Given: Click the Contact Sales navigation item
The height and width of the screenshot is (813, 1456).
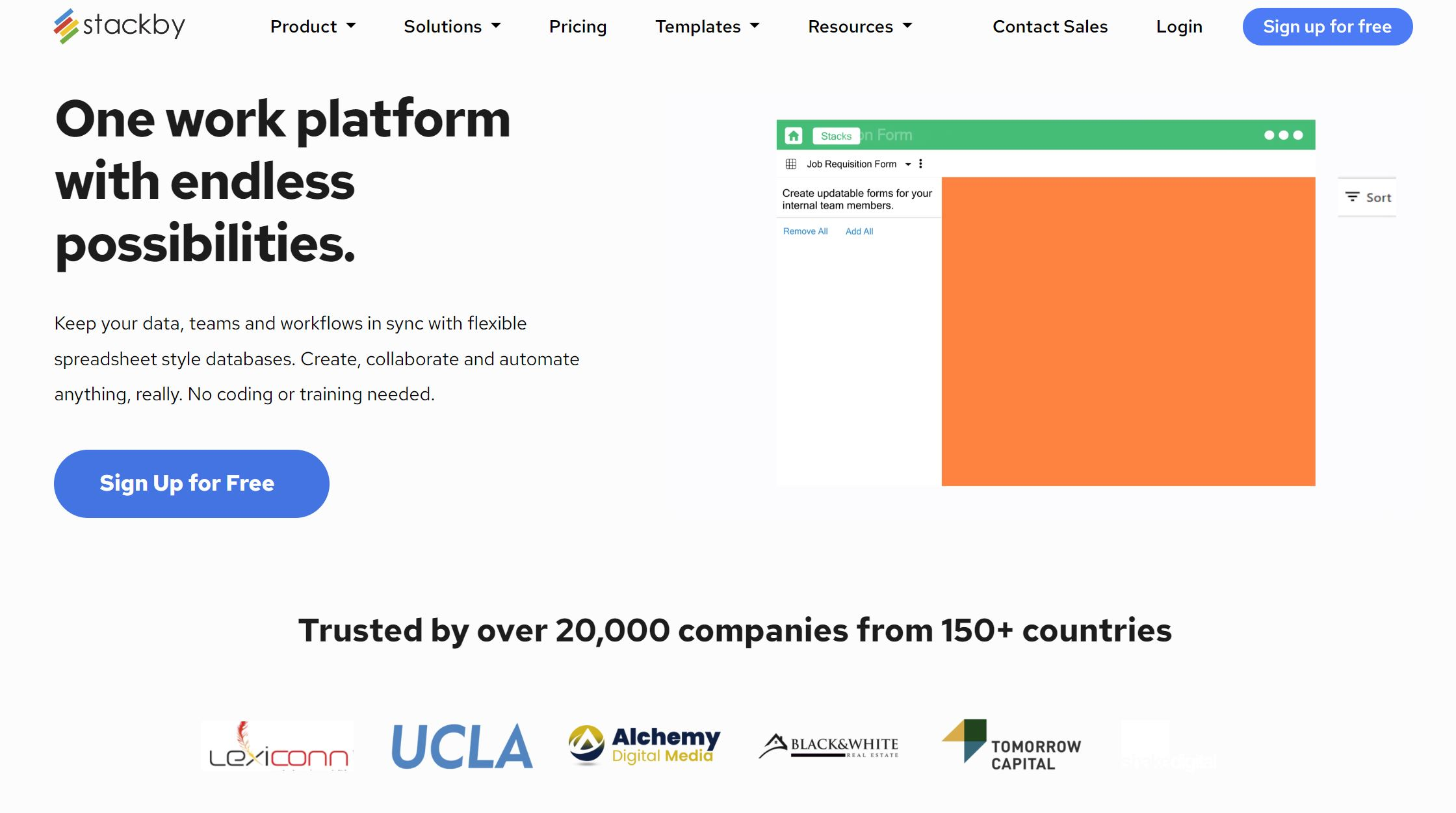Looking at the screenshot, I should [x=1050, y=26].
